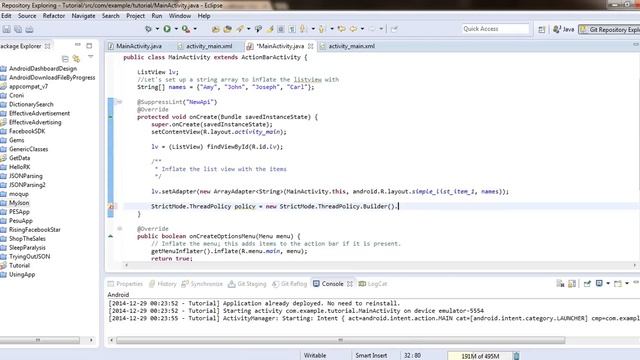Click Clear Console icon
This screenshot has height=360, width=640.
tap(560, 284)
